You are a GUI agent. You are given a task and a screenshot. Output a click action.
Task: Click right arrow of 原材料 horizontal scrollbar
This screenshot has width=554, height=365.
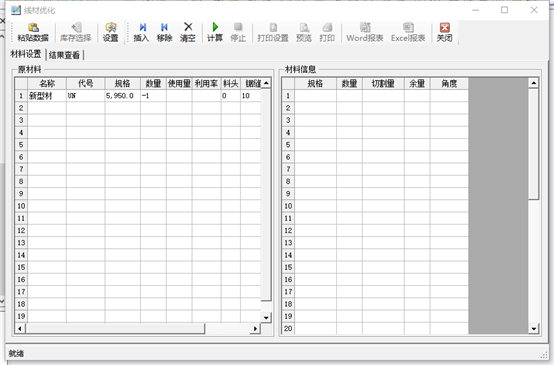click(255, 329)
